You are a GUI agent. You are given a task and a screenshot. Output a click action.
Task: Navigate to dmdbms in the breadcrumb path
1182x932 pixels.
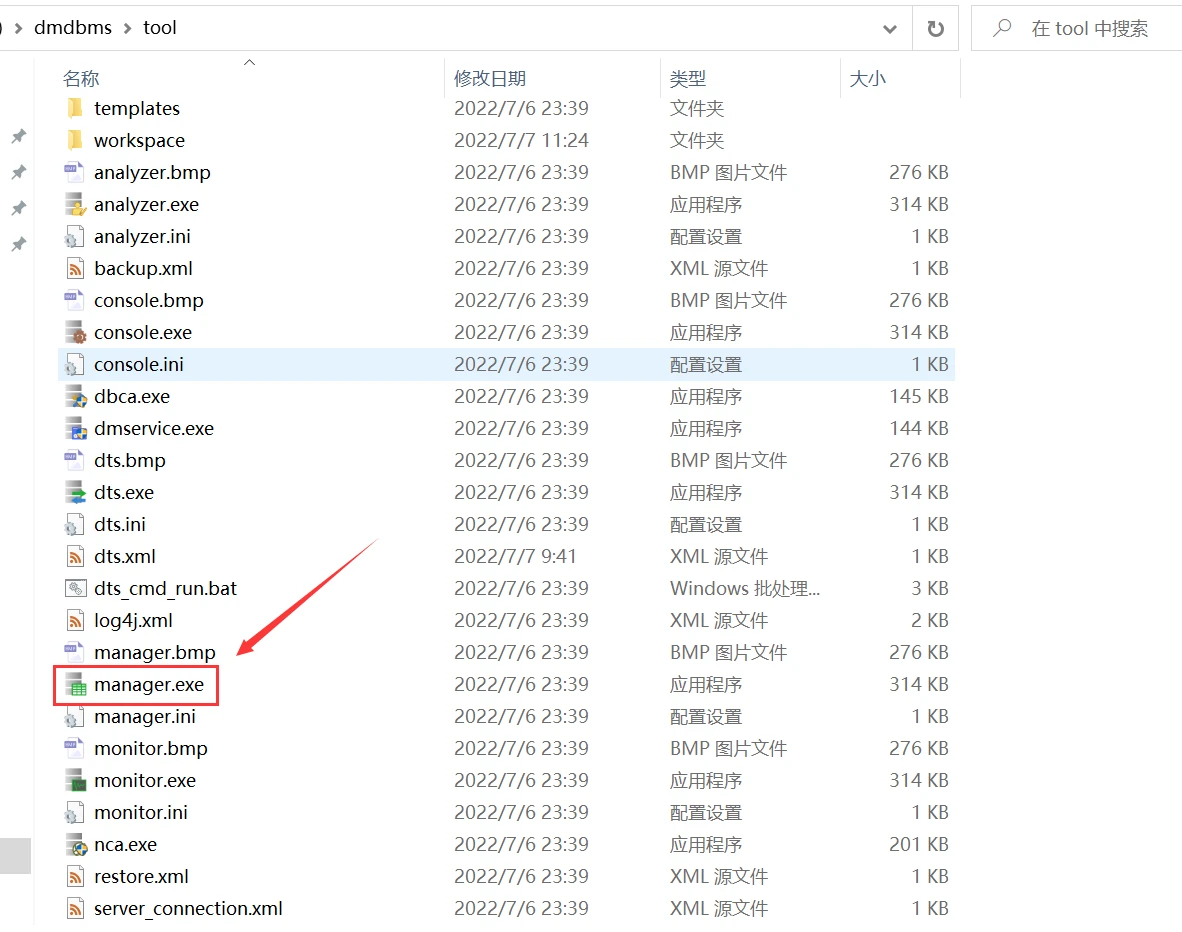coord(73,28)
